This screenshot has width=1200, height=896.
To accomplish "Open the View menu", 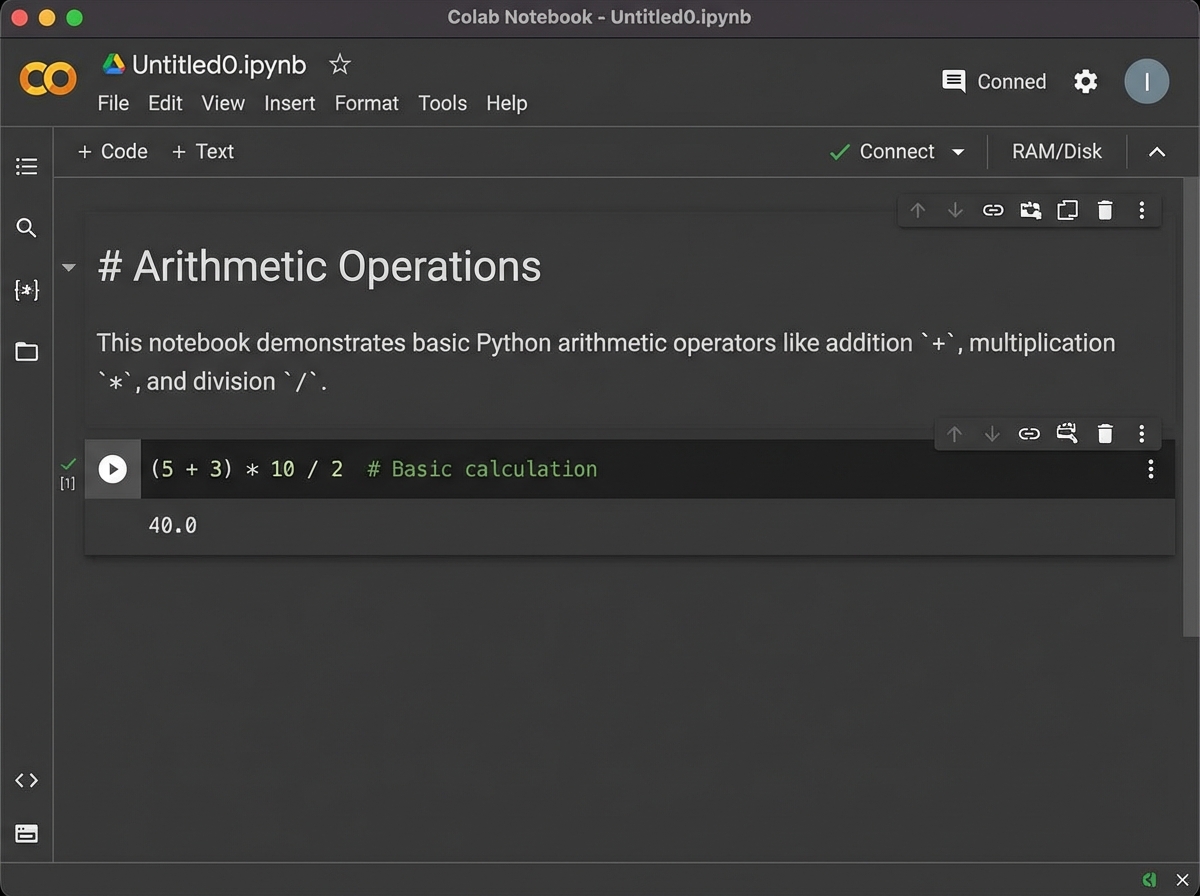I will point(223,103).
